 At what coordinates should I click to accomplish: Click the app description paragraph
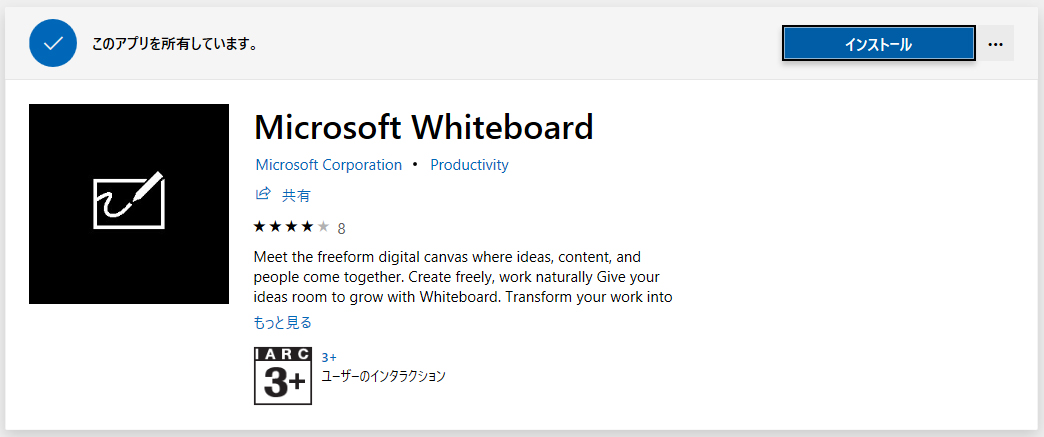[463, 276]
